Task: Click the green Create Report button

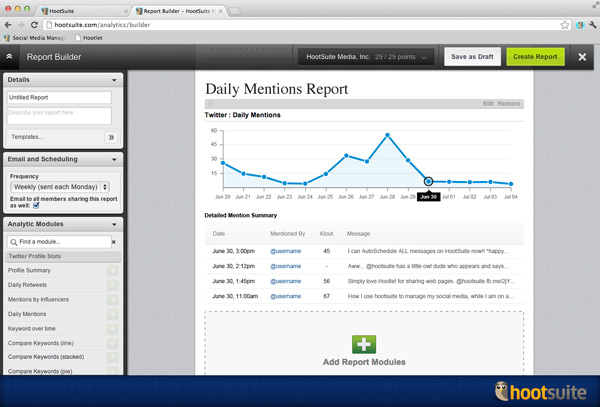Action: (535, 57)
